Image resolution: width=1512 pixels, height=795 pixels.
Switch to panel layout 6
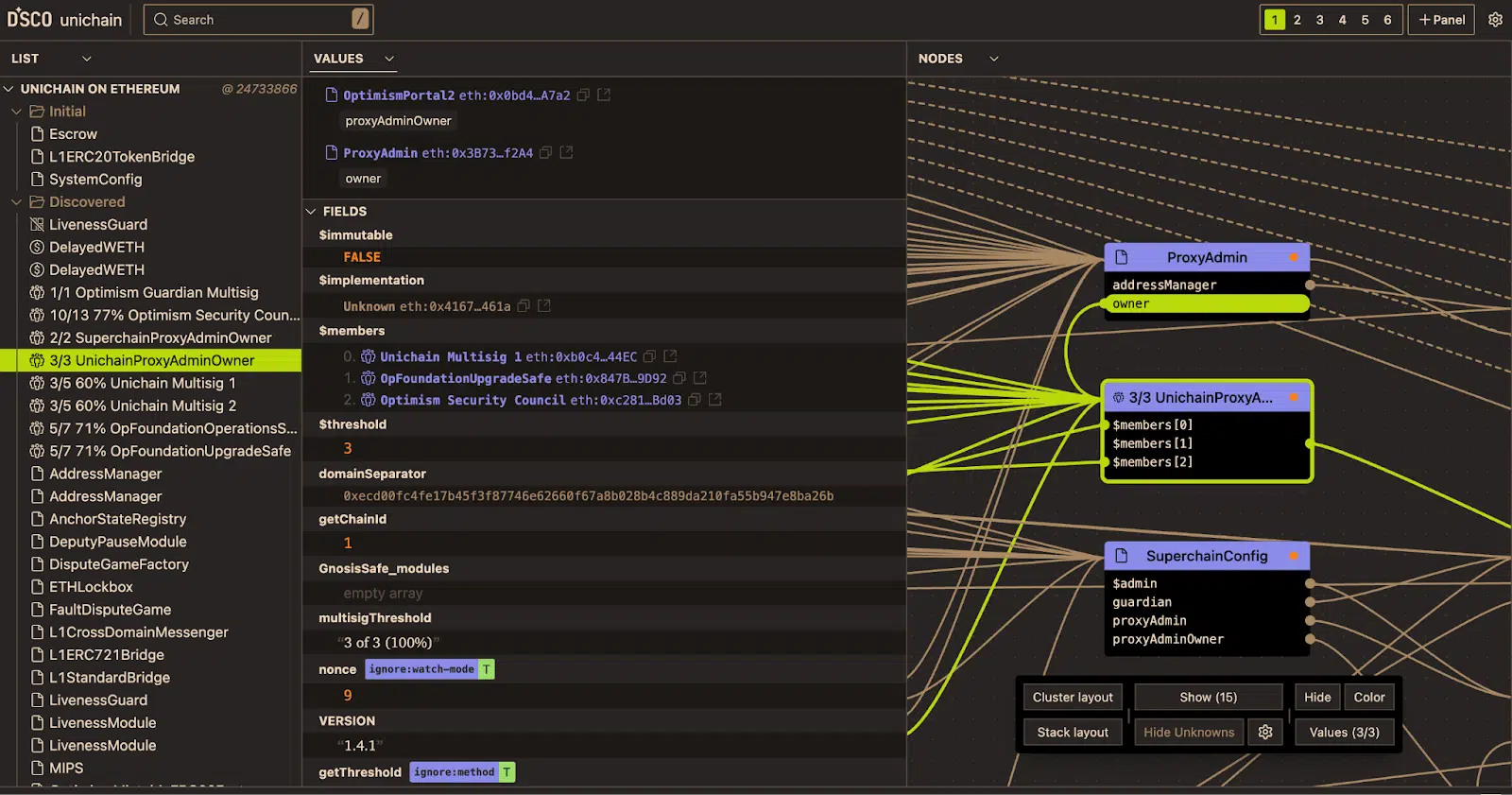pos(1387,20)
